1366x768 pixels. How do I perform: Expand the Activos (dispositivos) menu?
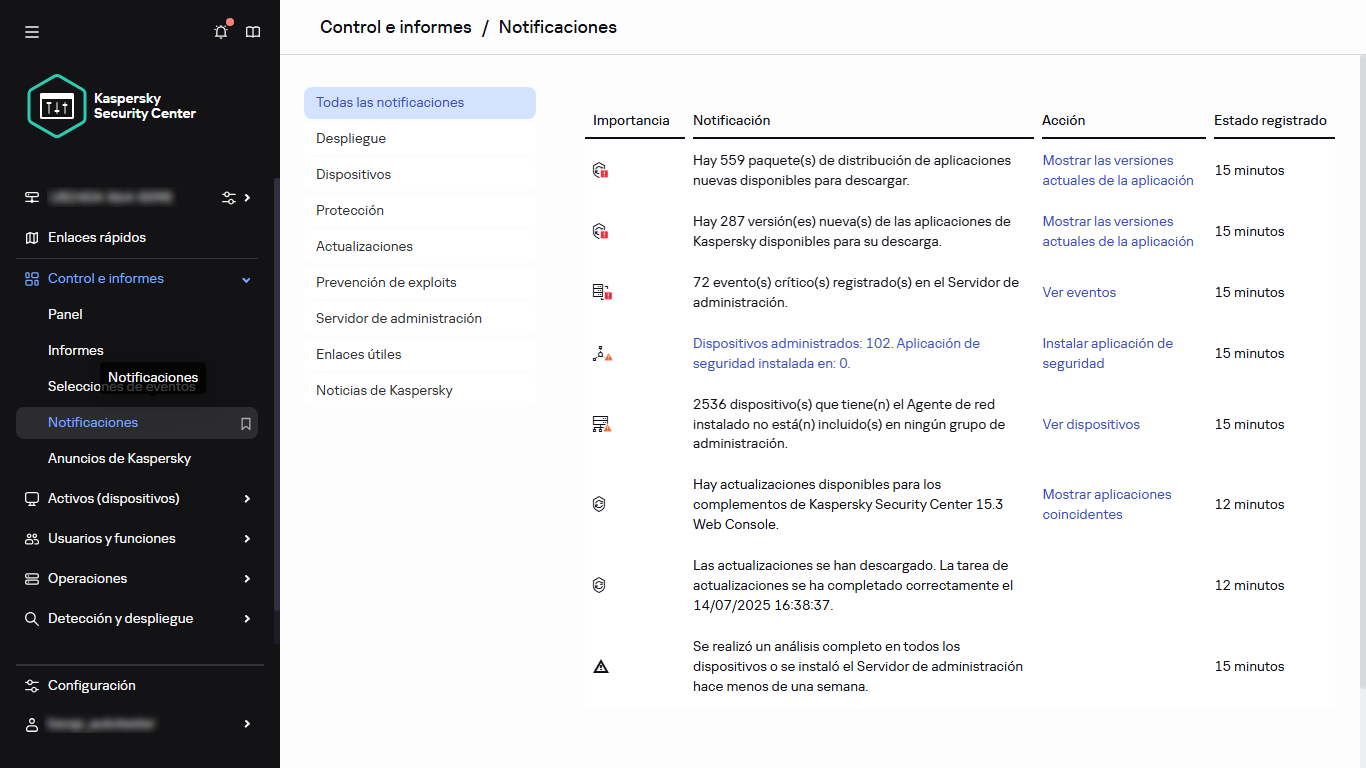(247, 499)
